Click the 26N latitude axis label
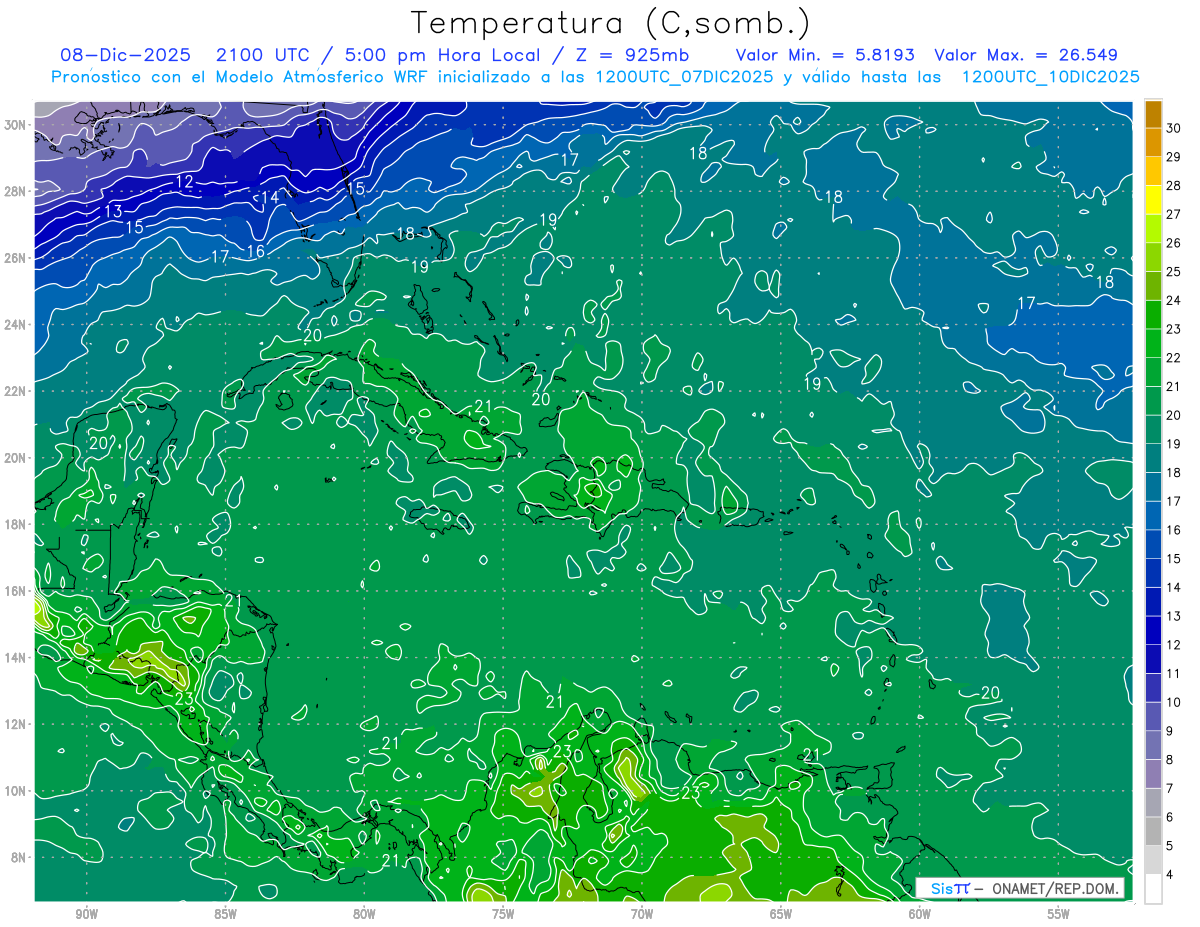This screenshot has height=927, width=1200. click(x=16, y=257)
